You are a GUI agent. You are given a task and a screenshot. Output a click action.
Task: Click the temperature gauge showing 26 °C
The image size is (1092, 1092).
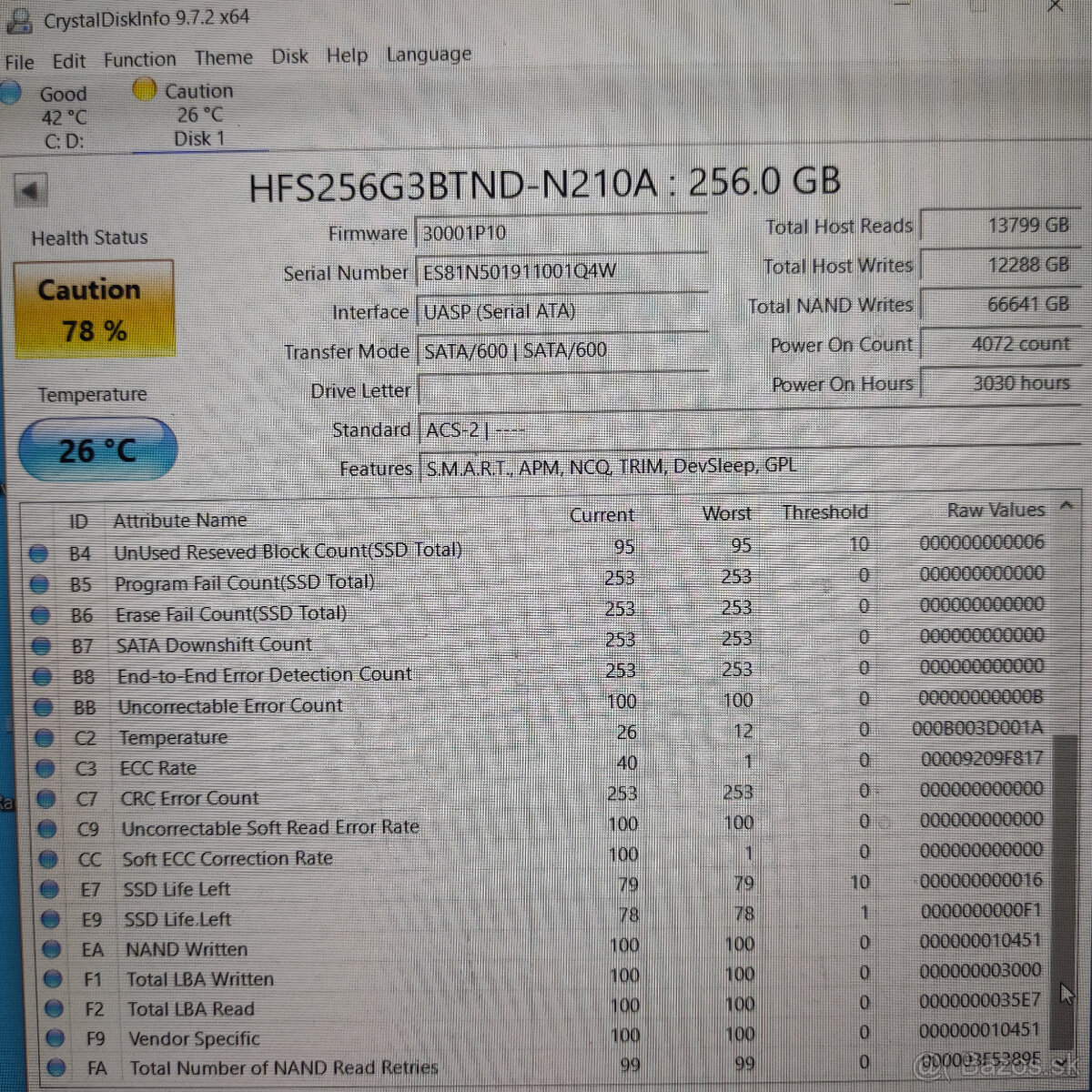coord(96,448)
